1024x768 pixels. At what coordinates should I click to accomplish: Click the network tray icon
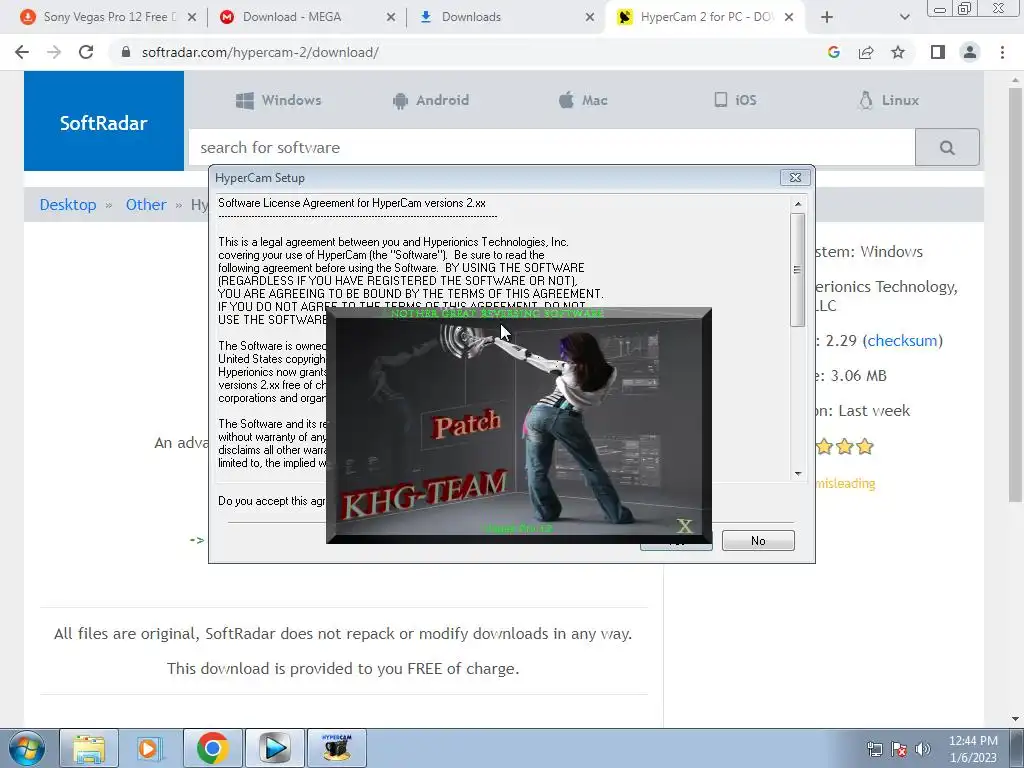pos(874,749)
